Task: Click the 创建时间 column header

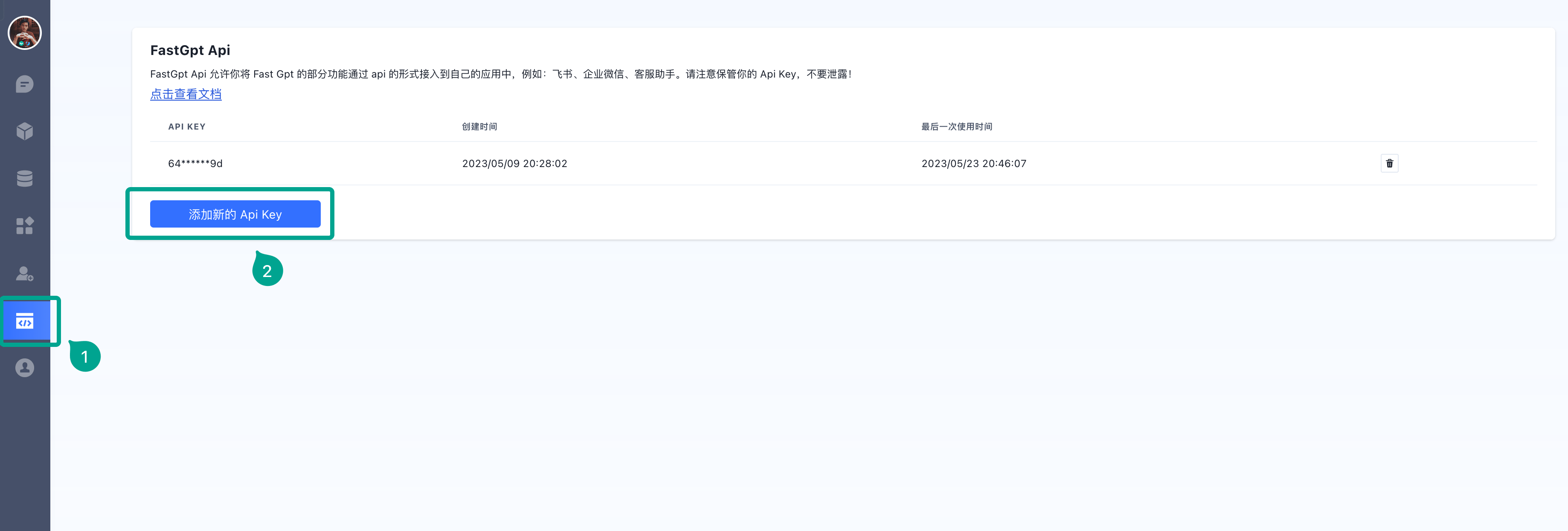Action: [479, 127]
